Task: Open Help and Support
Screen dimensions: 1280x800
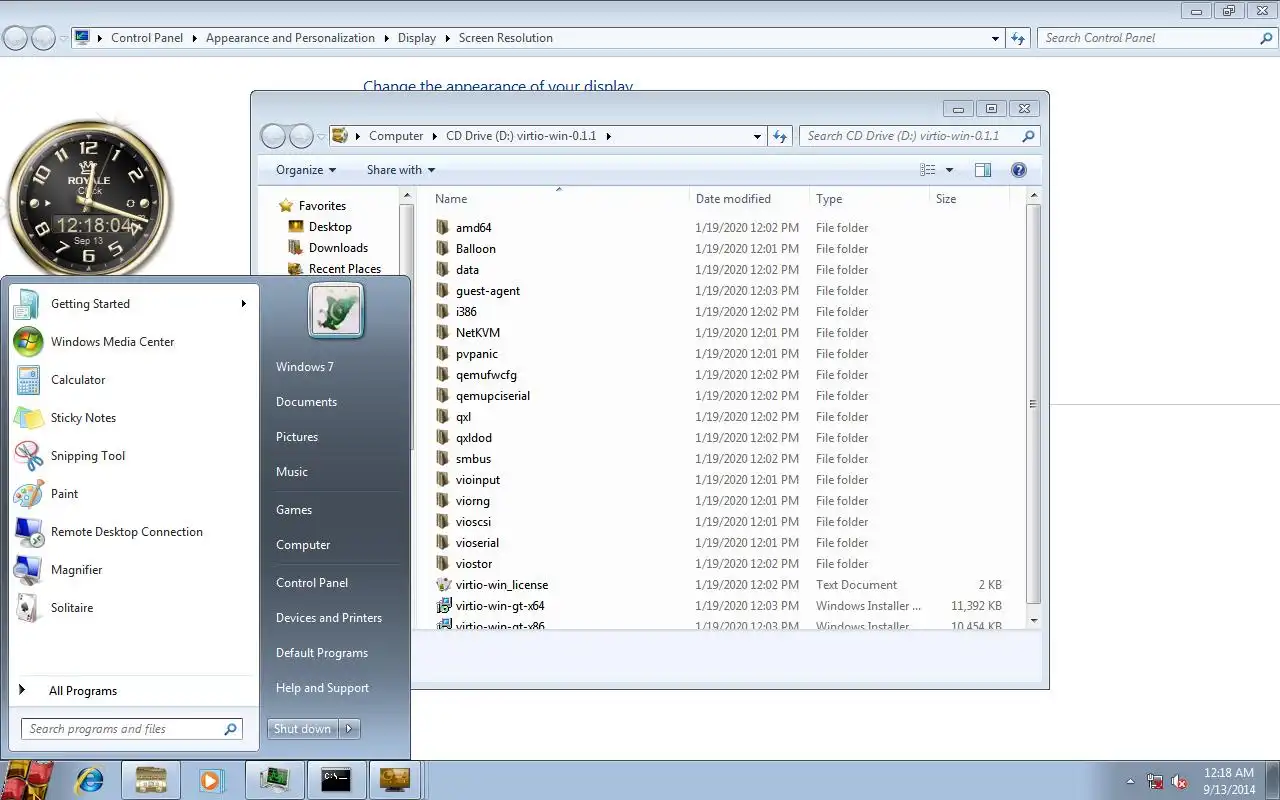Action: 322,688
